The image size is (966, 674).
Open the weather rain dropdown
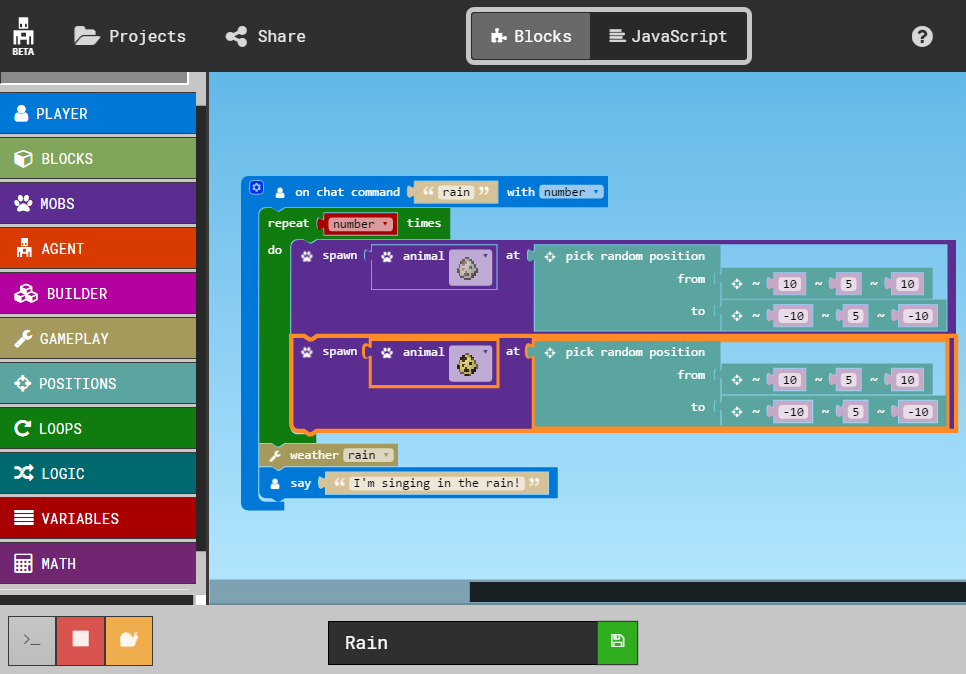pos(369,454)
